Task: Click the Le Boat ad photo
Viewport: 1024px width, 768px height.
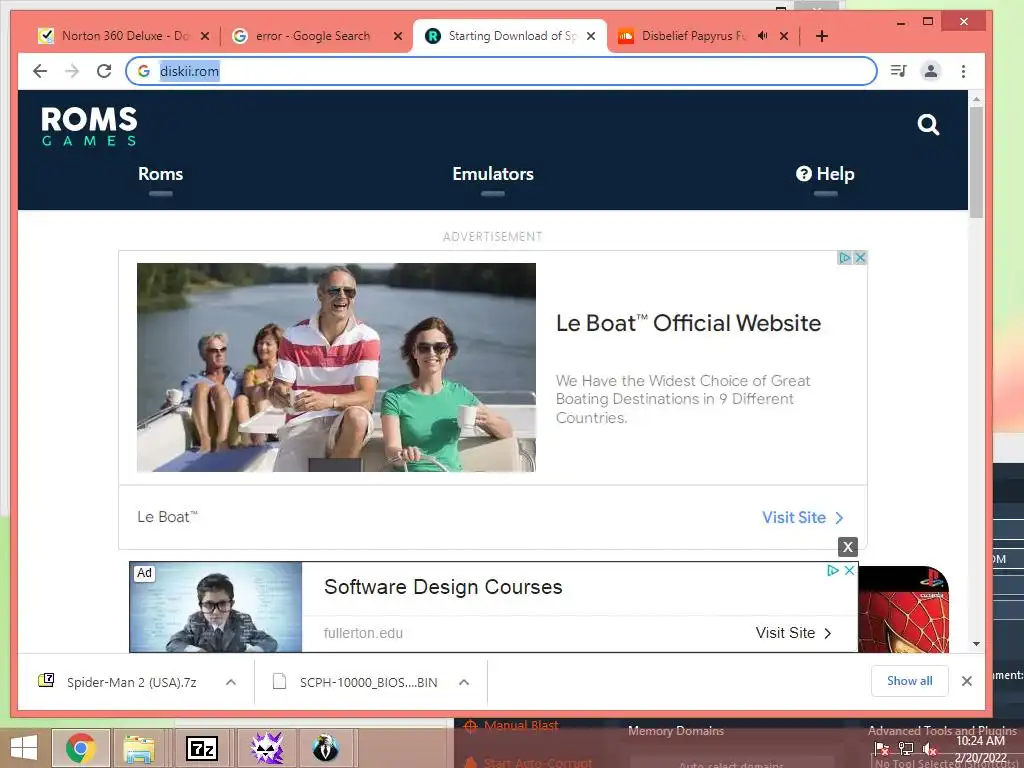Action: pos(336,367)
